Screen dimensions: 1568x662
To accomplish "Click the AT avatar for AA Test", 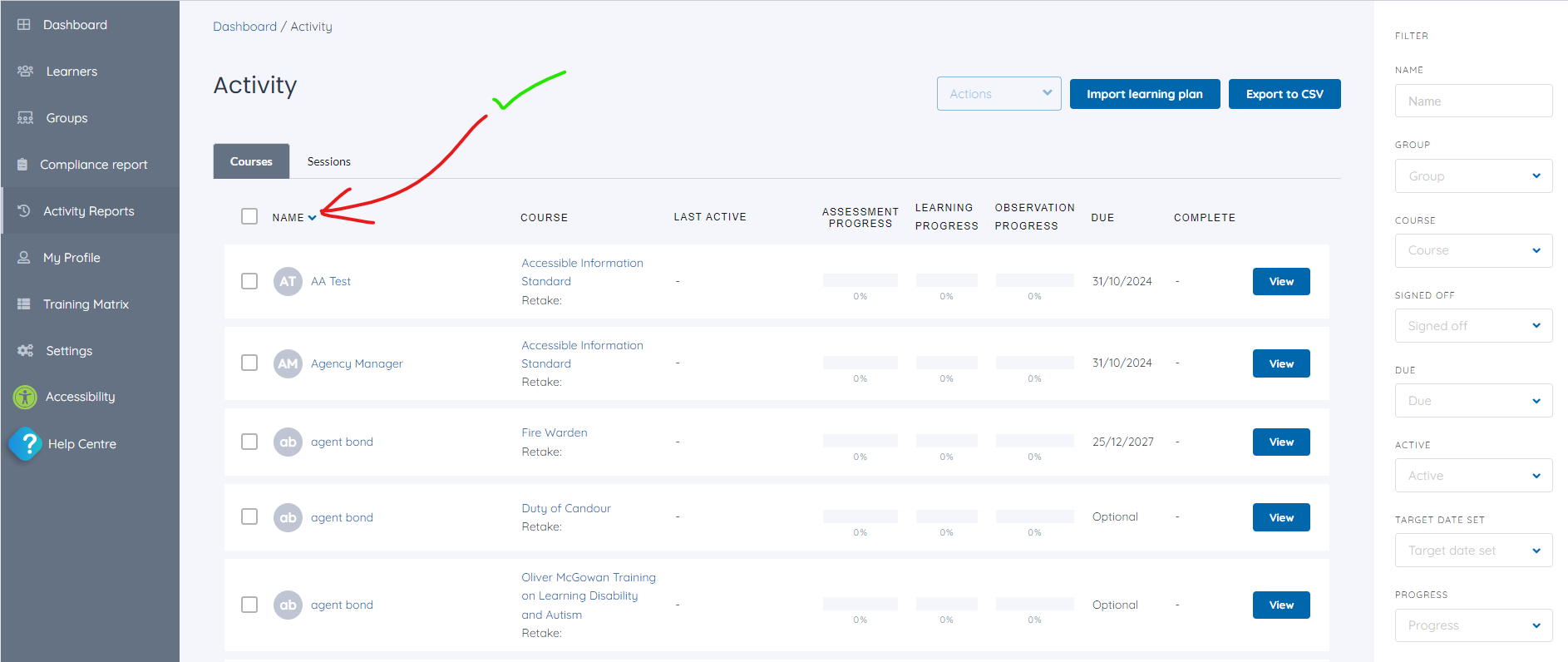I will 288,281.
